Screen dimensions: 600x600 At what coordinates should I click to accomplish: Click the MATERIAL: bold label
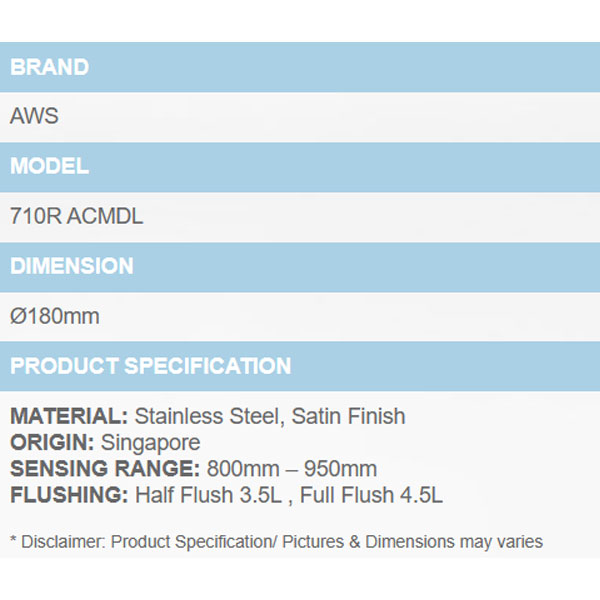pos(69,416)
